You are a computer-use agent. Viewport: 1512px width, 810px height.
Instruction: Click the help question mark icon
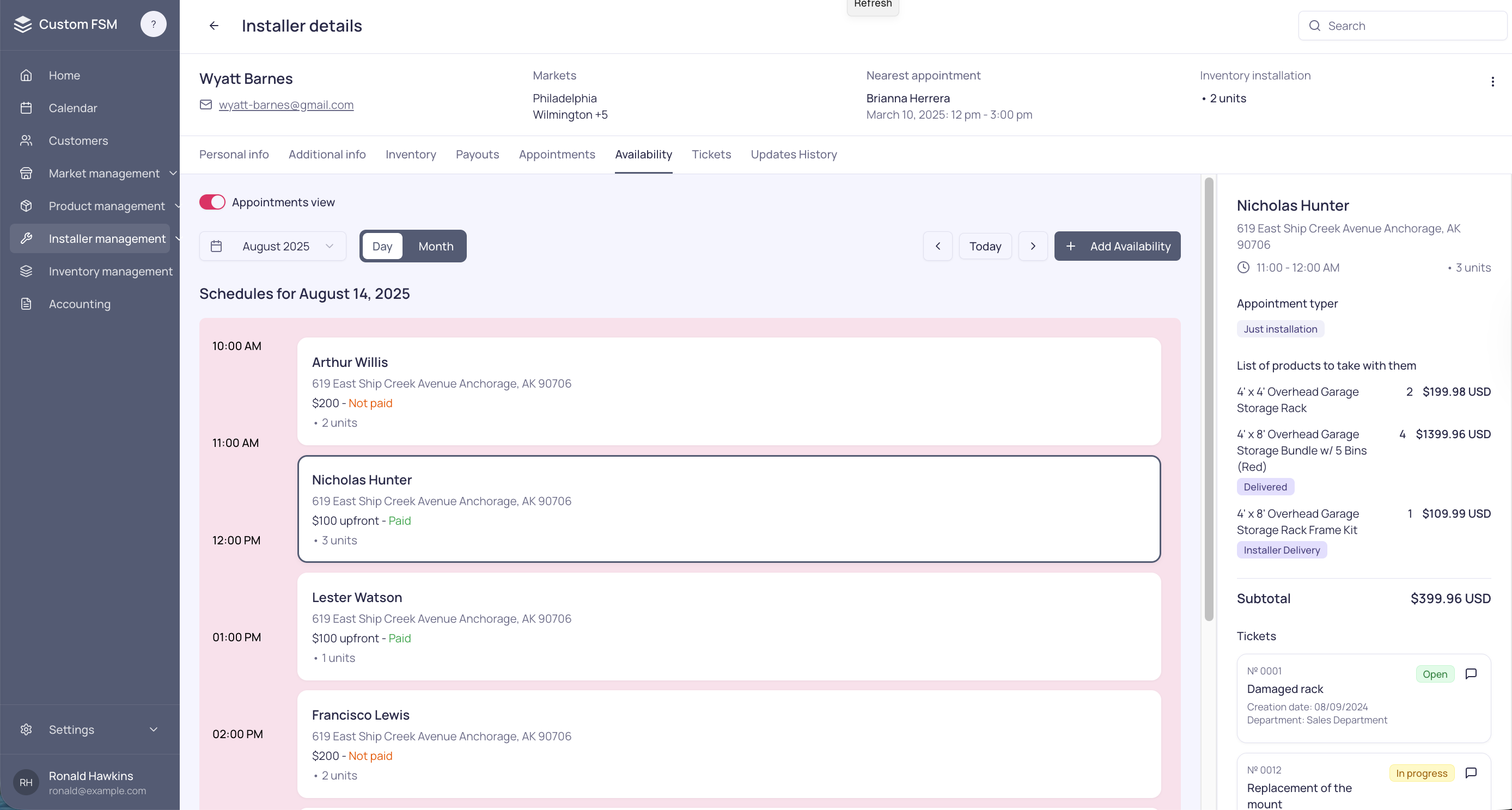(x=153, y=24)
